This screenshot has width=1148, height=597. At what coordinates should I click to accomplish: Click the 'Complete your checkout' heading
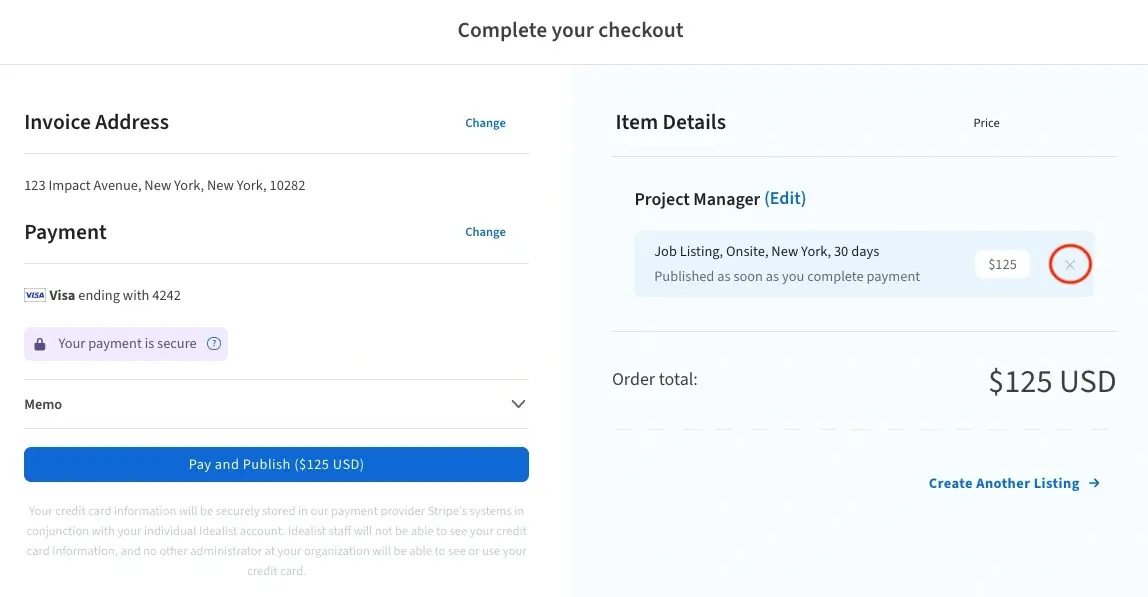(570, 30)
